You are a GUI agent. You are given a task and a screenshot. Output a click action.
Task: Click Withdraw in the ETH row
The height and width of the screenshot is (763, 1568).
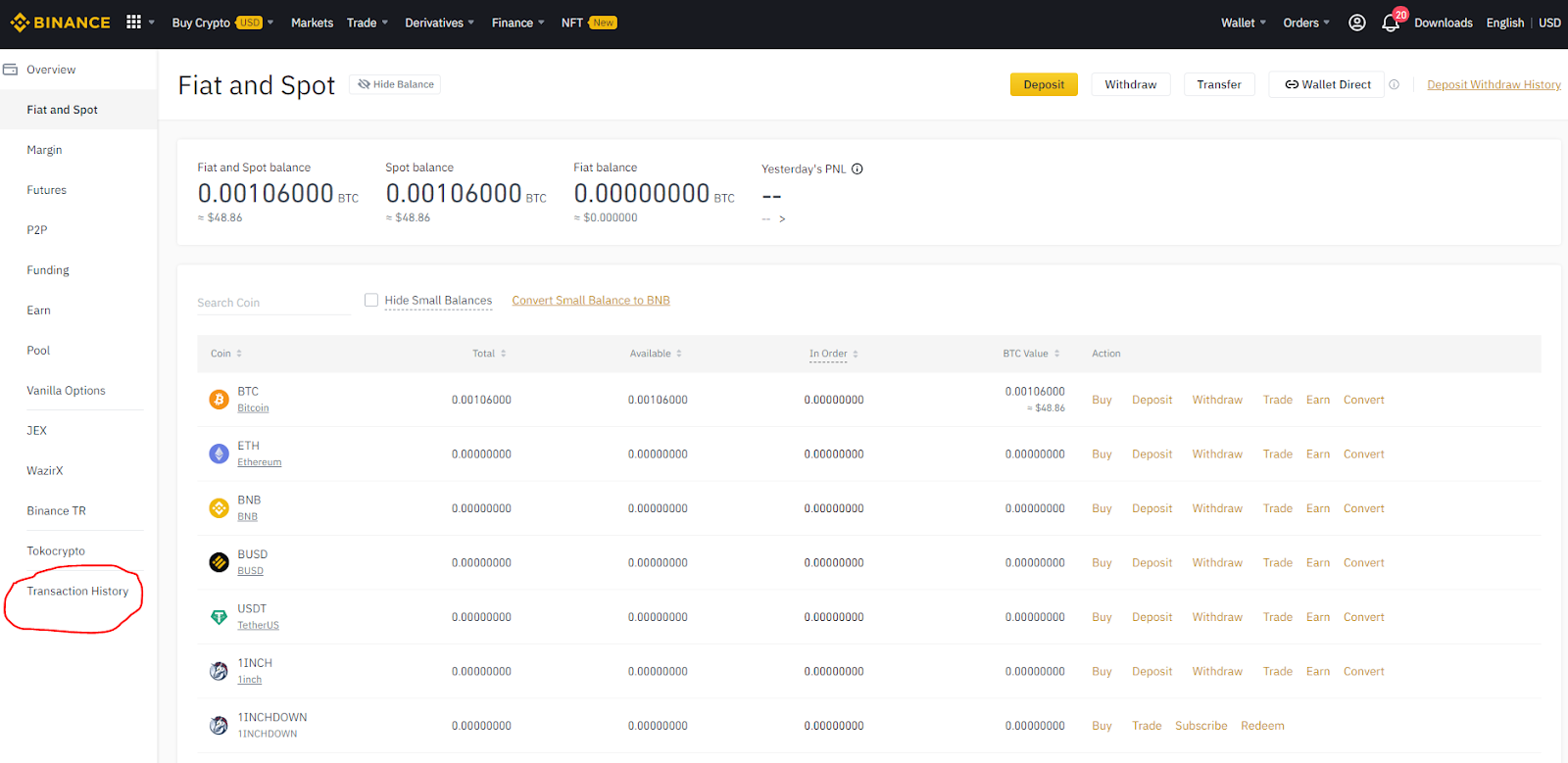[x=1217, y=454]
